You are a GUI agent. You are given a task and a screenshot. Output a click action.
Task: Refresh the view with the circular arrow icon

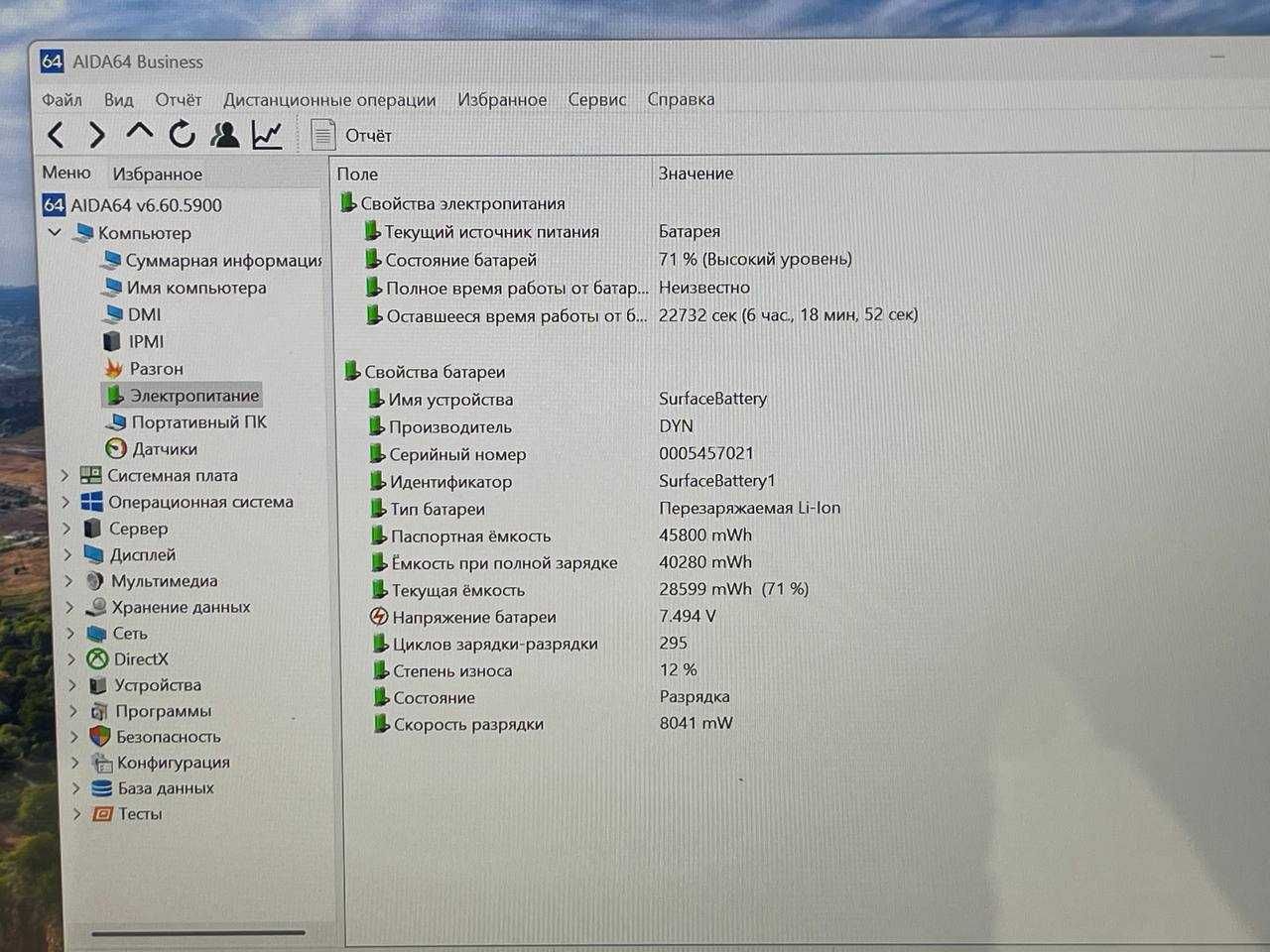(x=182, y=134)
